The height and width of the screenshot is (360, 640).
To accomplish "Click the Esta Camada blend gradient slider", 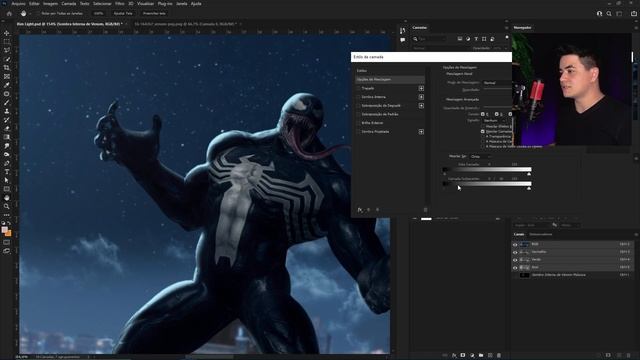I will tap(487, 169).
